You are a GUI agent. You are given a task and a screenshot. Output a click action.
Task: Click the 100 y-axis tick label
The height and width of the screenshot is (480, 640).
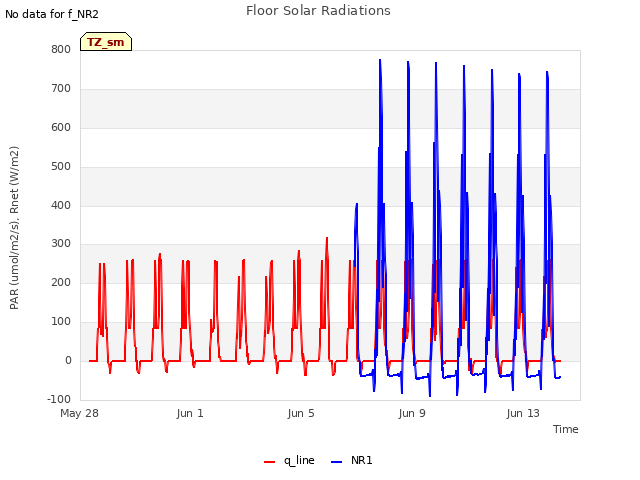coord(61,322)
